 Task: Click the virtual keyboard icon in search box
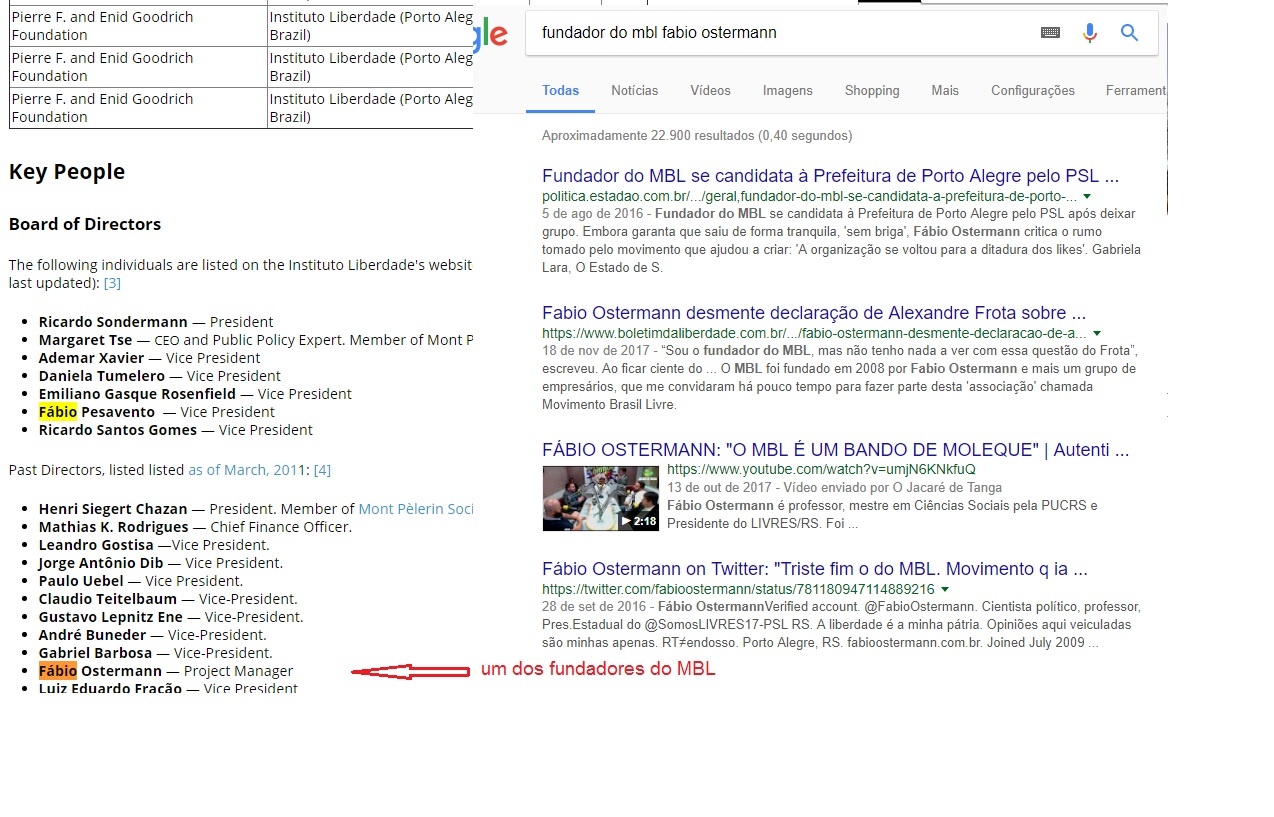pyautogui.click(x=1050, y=33)
